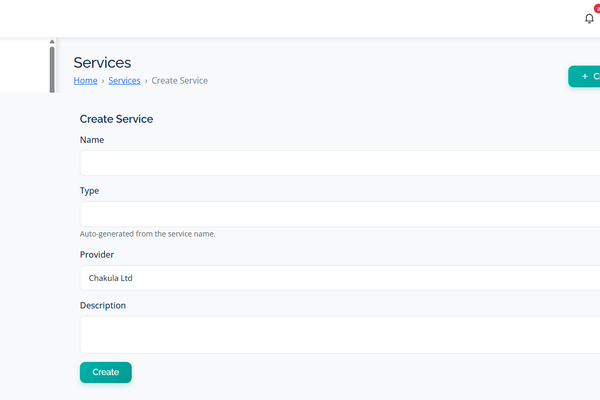Click the auto-generated hint text under Type

(148, 234)
